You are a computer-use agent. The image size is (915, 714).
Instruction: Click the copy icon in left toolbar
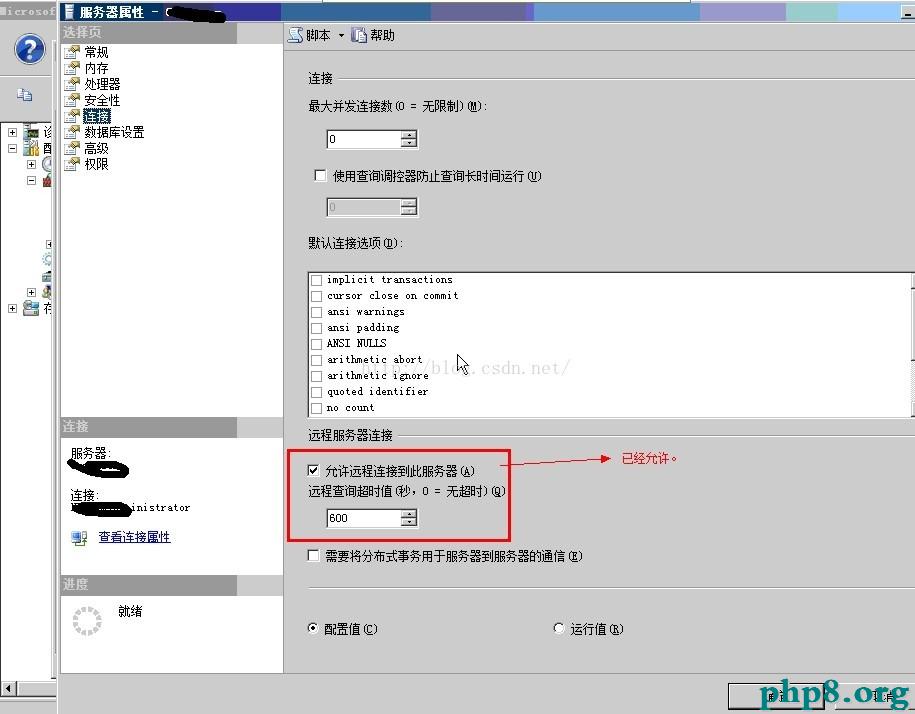tap(25, 94)
